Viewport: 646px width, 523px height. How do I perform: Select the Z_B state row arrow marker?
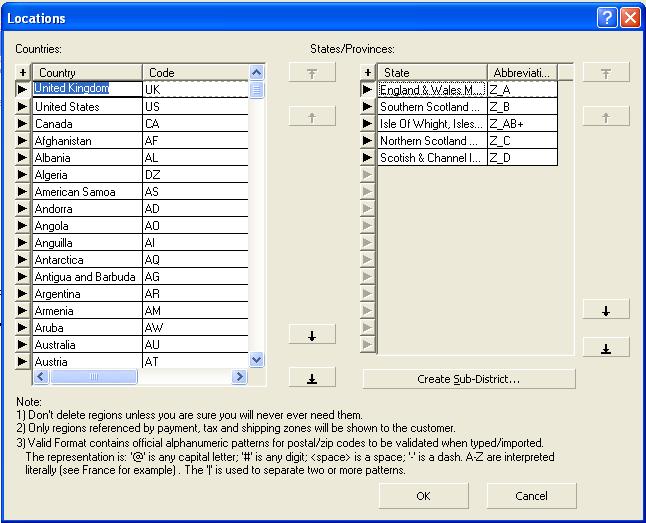367,106
